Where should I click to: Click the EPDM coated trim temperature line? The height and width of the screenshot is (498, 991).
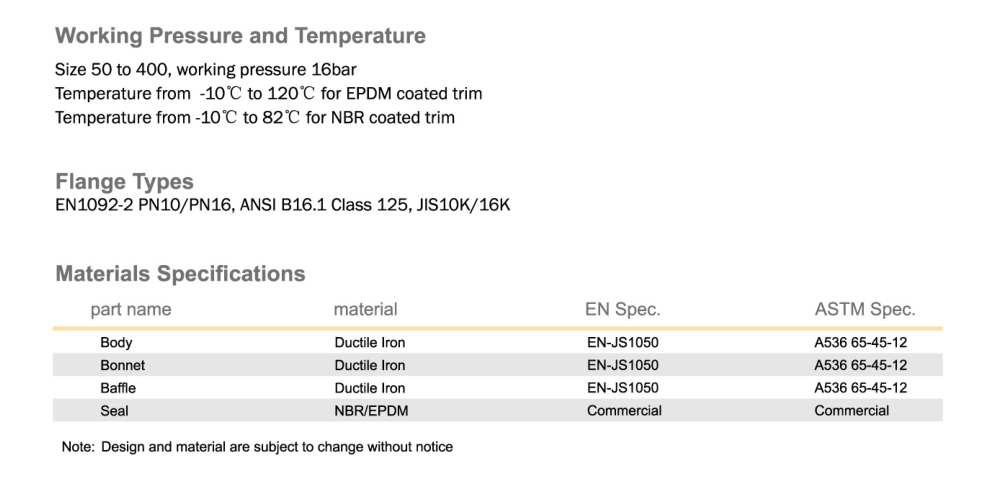[x=268, y=94]
